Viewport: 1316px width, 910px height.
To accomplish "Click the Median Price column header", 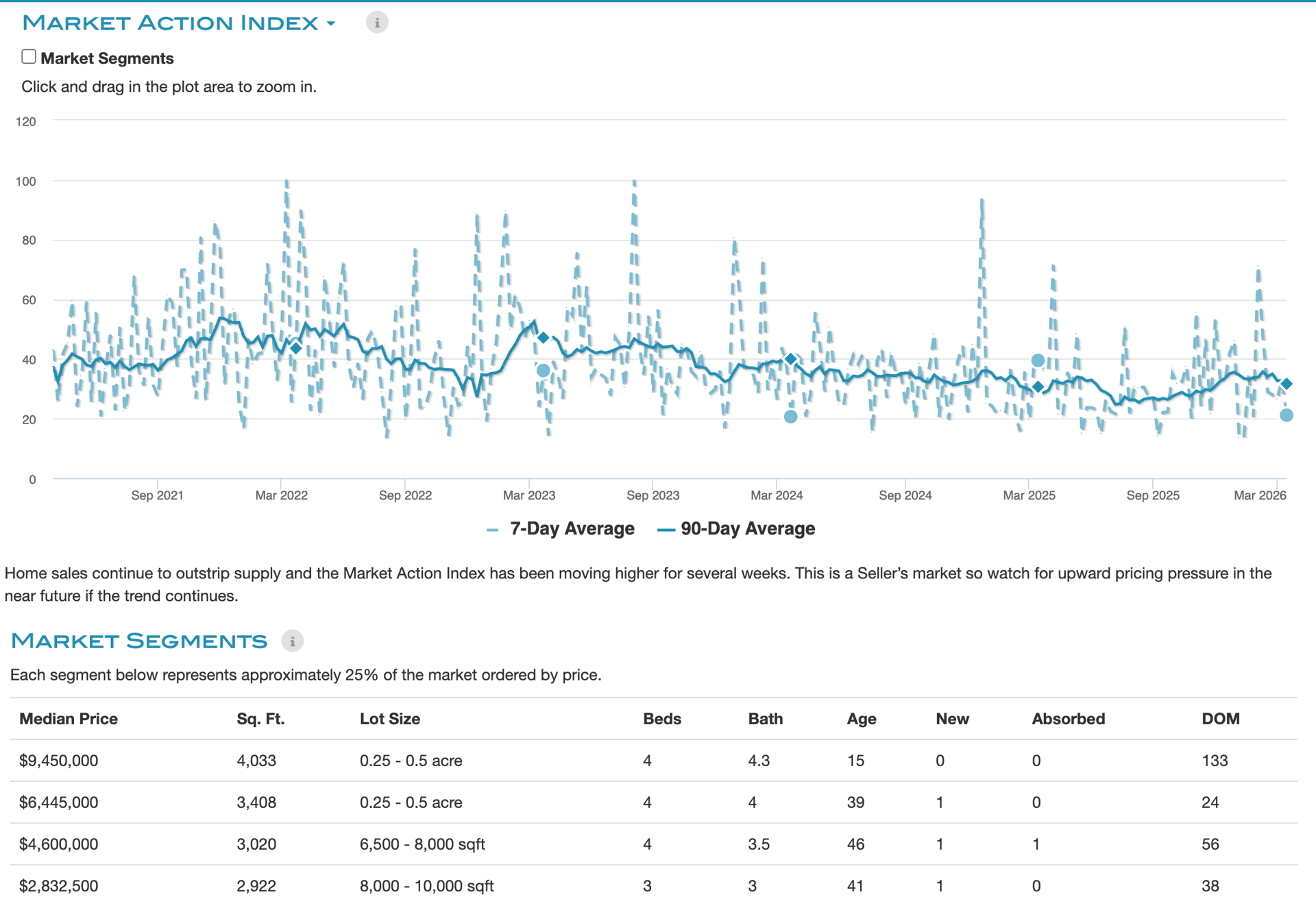I will point(69,719).
